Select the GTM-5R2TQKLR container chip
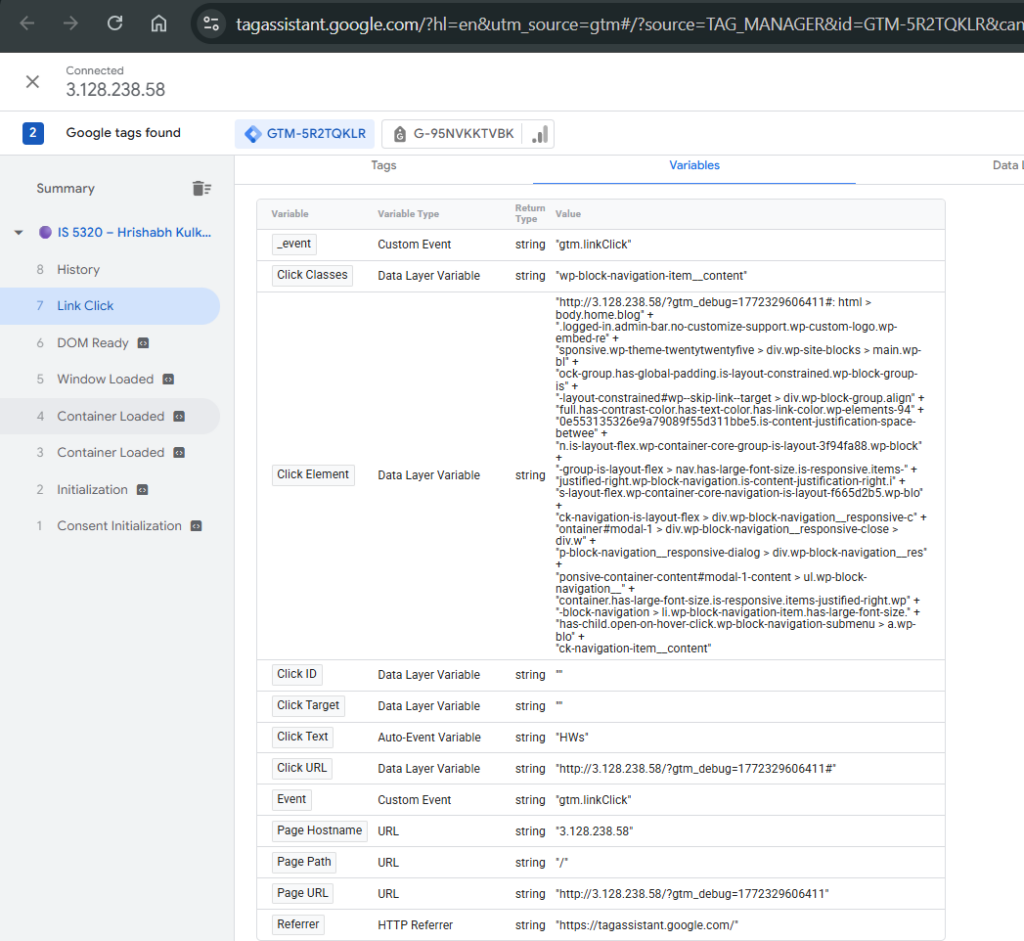The width and height of the screenshot is (1024, 941). click(305, 134)
